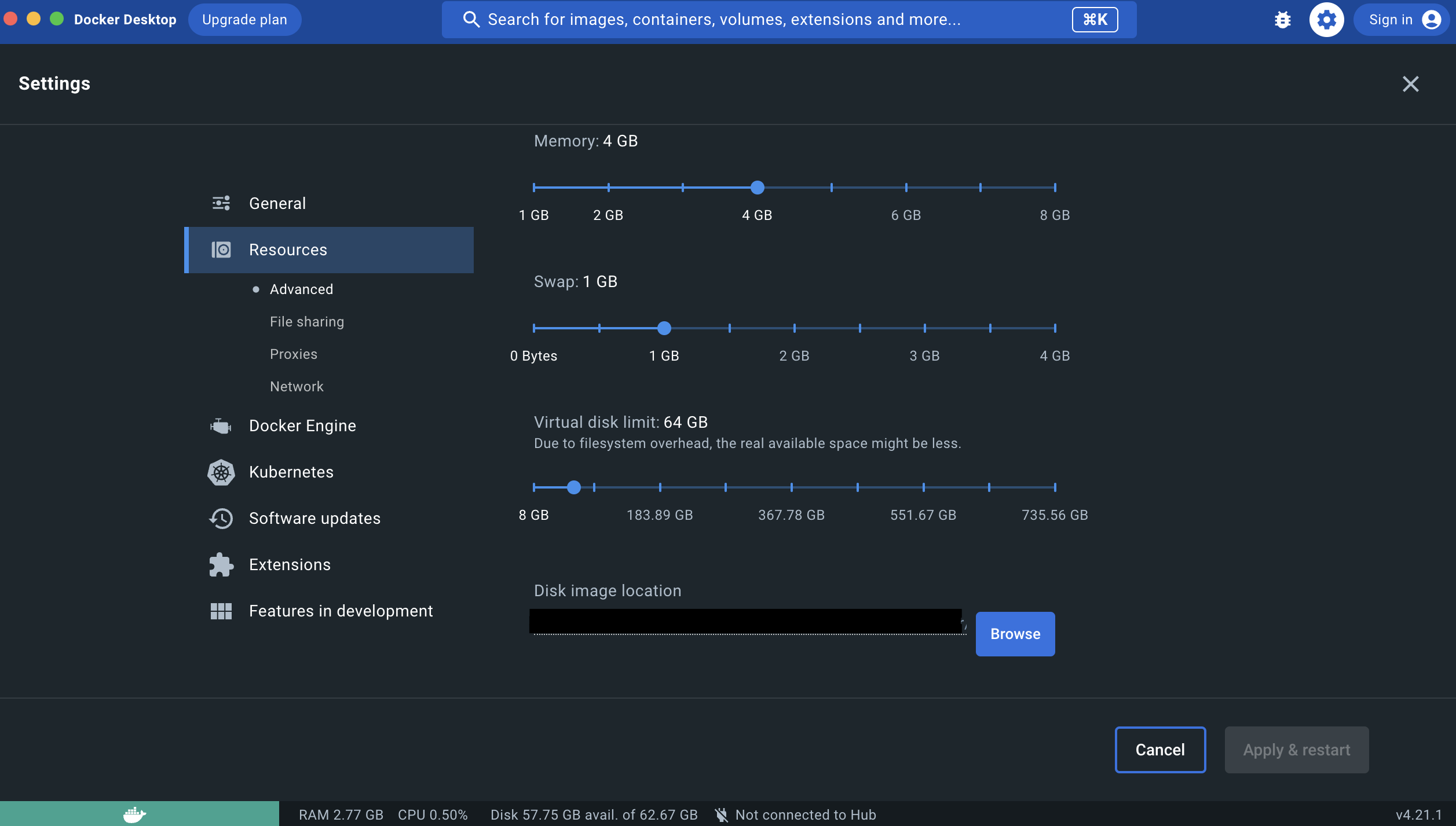This screenshot has height=826, width=1456.
Task: Click the 183.89 GB disk slider label
Action: [x=660, y=515]
